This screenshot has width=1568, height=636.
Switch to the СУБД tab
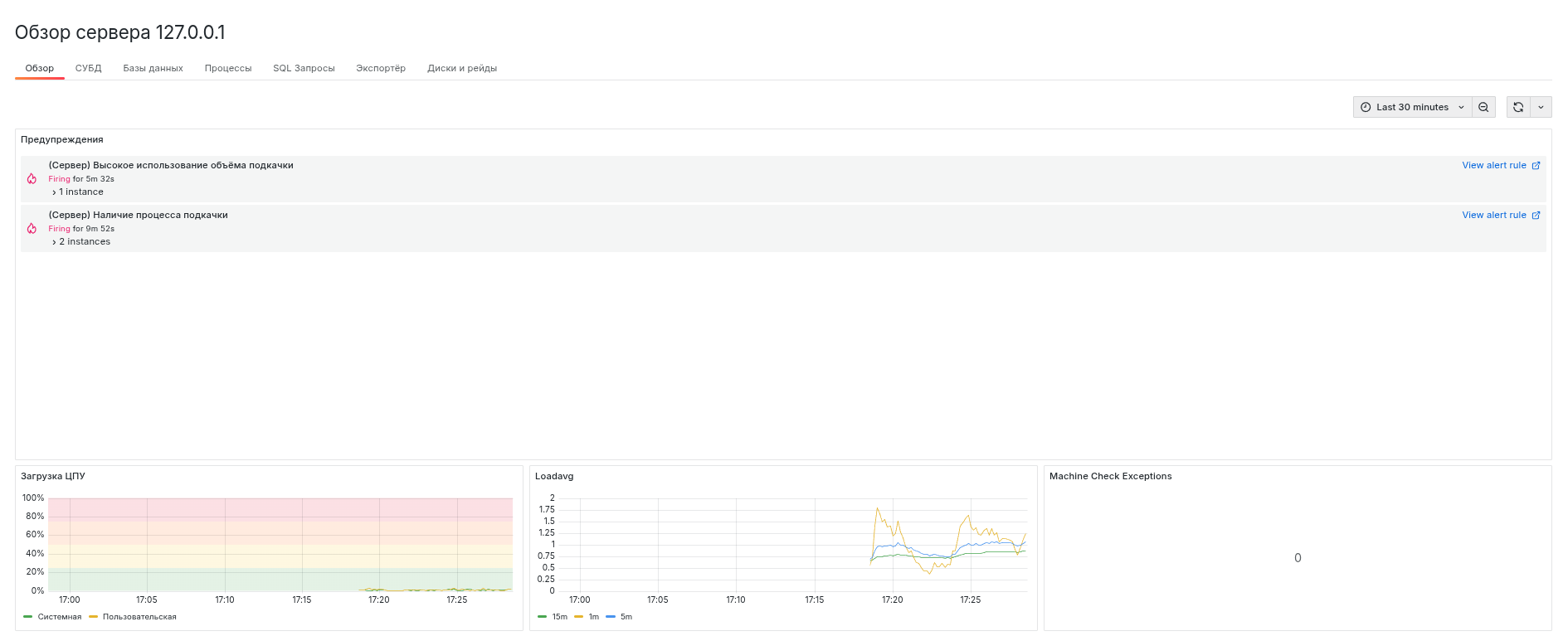point(88,68)
